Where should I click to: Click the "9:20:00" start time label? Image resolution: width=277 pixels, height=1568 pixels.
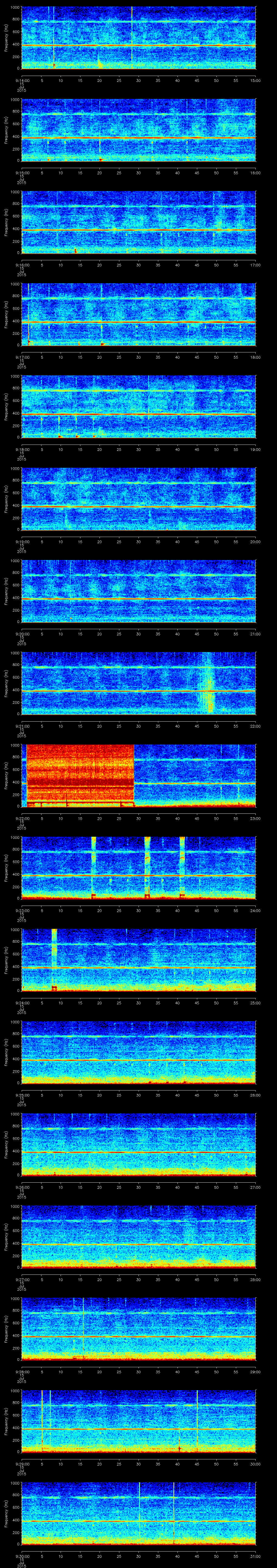click(x=22, y=634)
